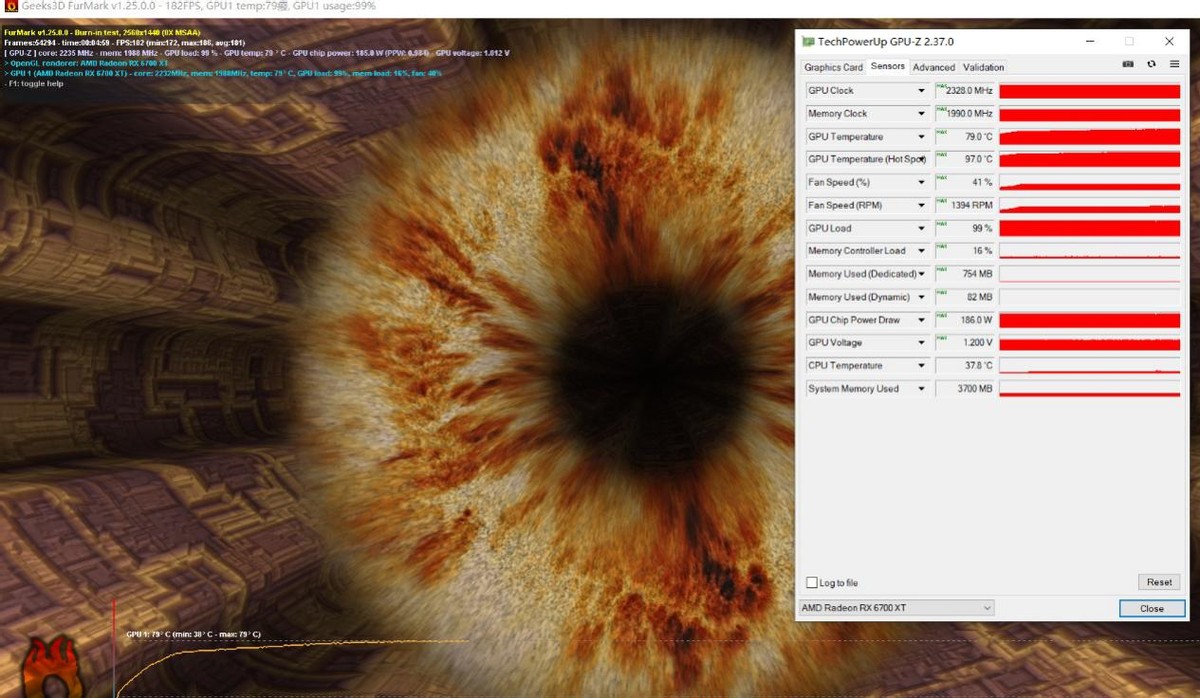Open the Fan Speed (RPM) dropdown arrow
Screen dimensions: 1200x698
921,206
